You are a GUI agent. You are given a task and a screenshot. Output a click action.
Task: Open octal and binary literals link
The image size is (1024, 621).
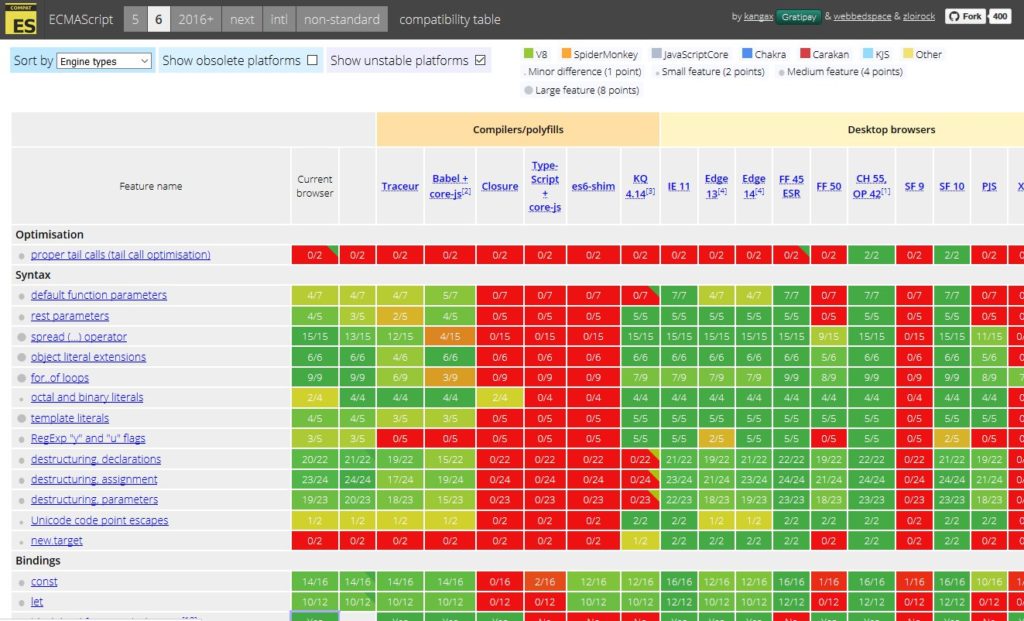coord(87,397)
